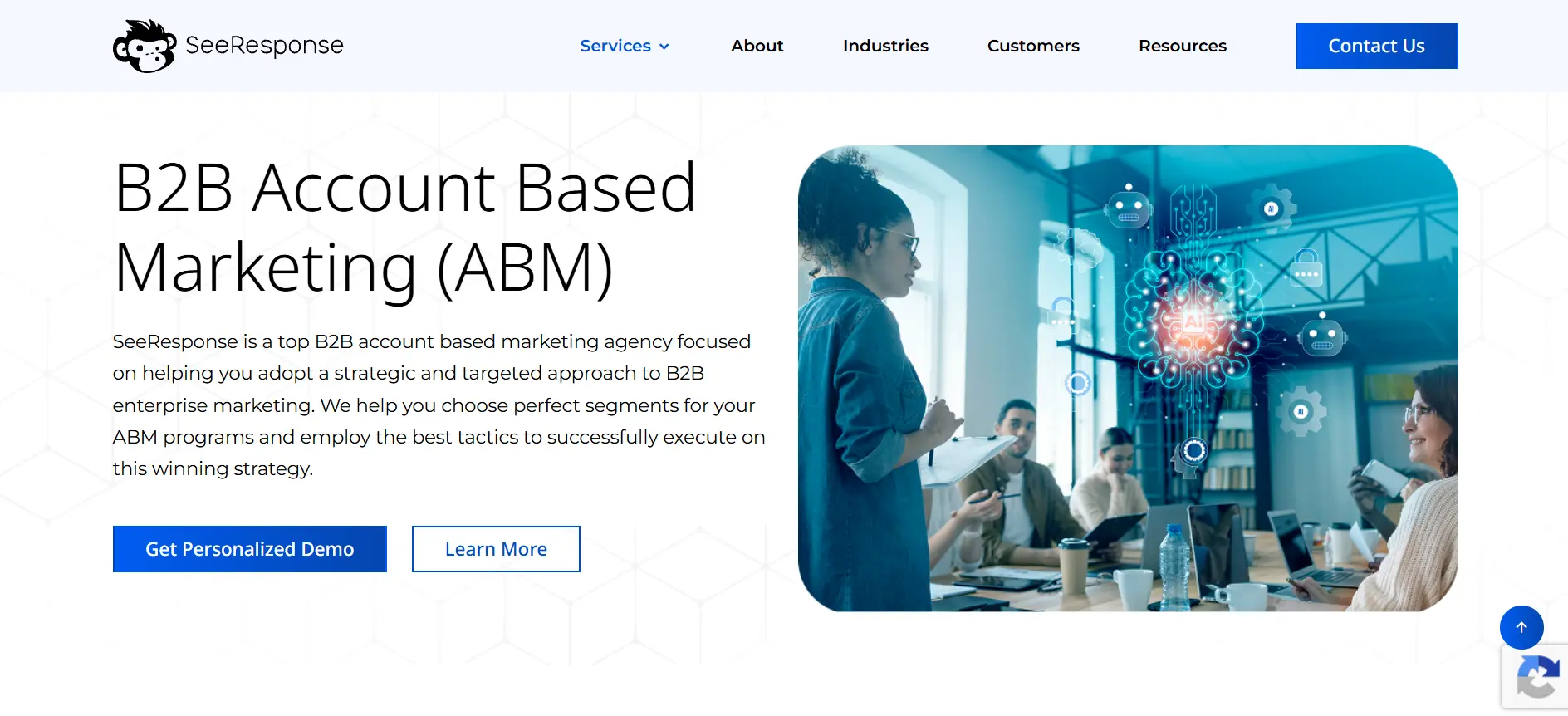The width and height of the screenshot is (1568, 716).
Task: Click the reCAPTCHA badge icon
Action: point(1536,677)
